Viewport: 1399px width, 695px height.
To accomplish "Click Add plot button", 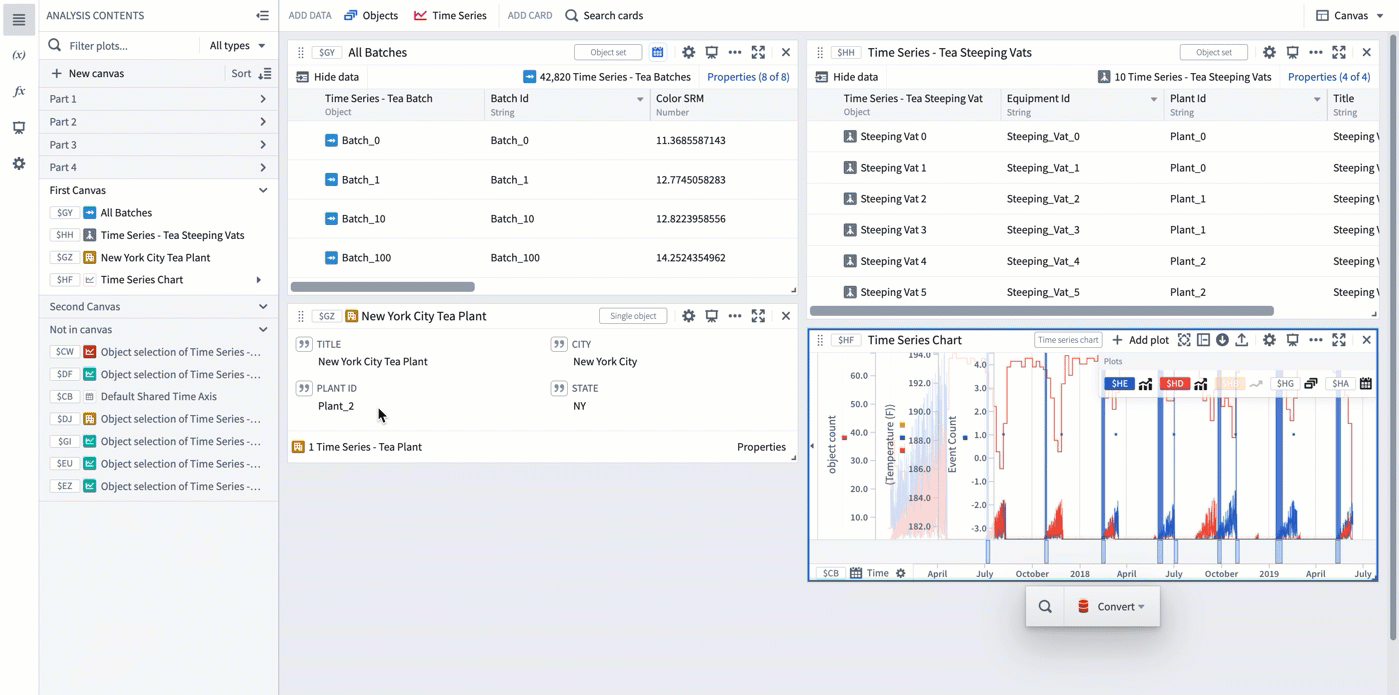I will pyautogui.click(x=1141, y=340).
